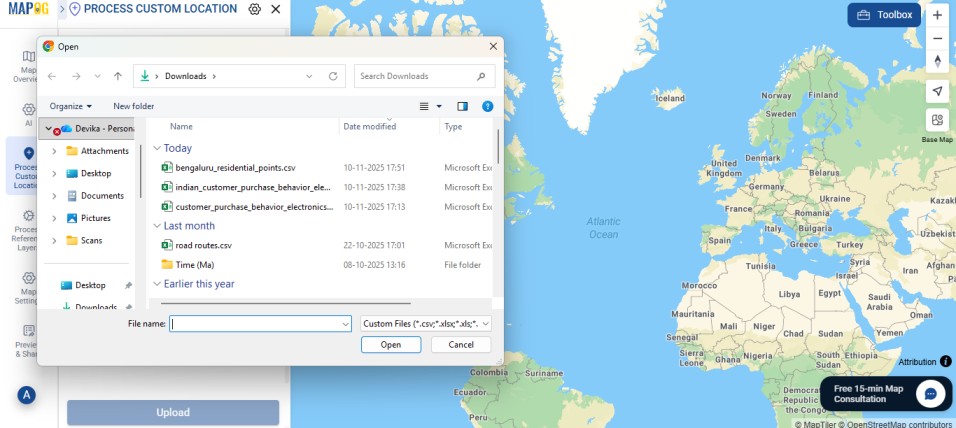Open the Custom Files type dropdown

426,324
